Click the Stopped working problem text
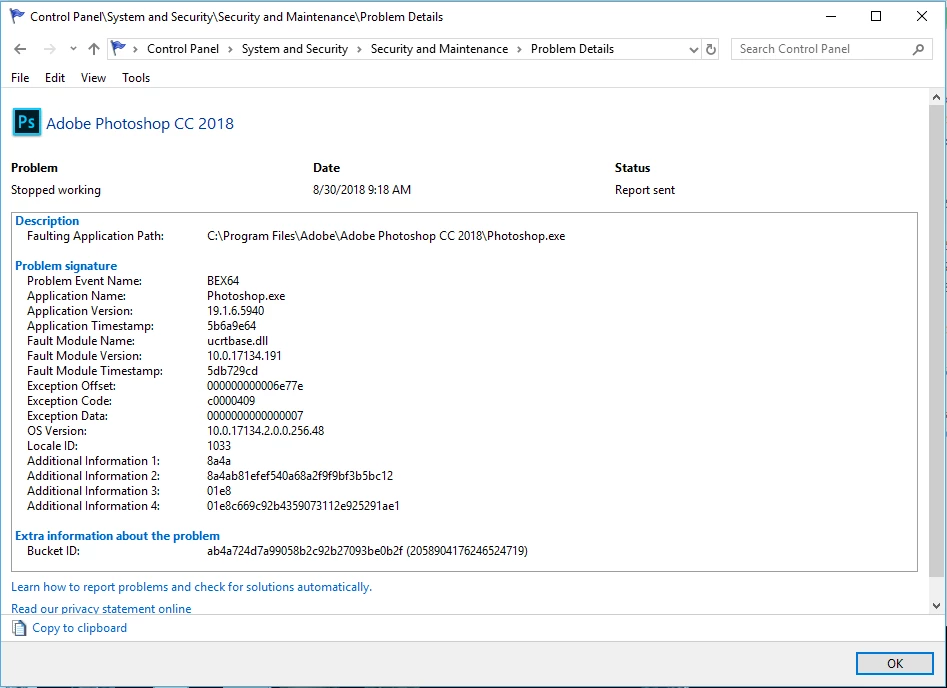Screen dimensions: 947x688 pos(56,190)
